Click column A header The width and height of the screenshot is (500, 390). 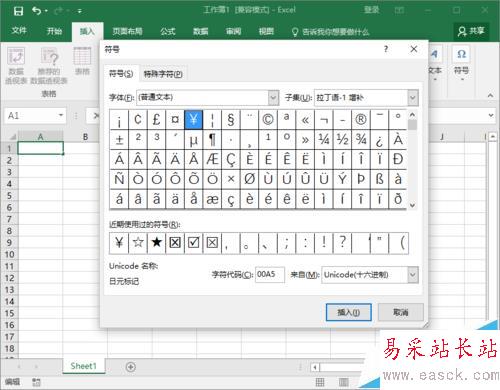coord(40,137)
